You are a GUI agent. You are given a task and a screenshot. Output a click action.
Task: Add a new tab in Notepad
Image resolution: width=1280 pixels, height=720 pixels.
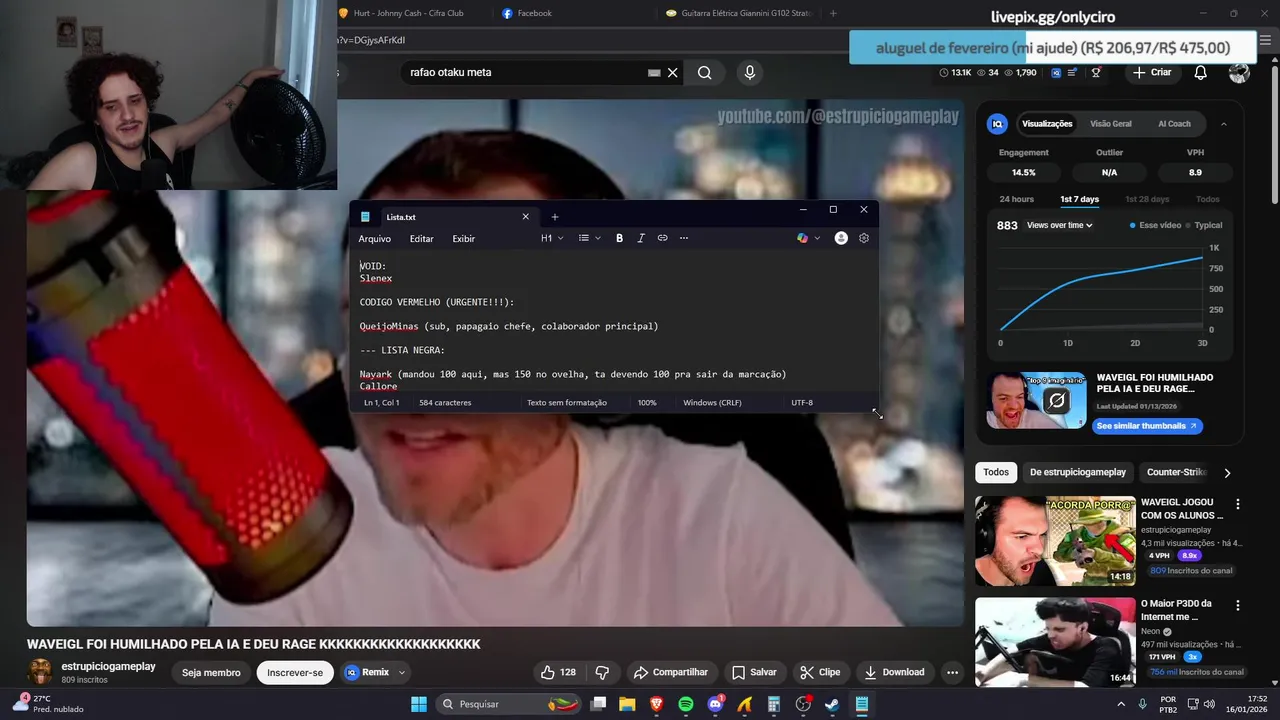(555, 217)
